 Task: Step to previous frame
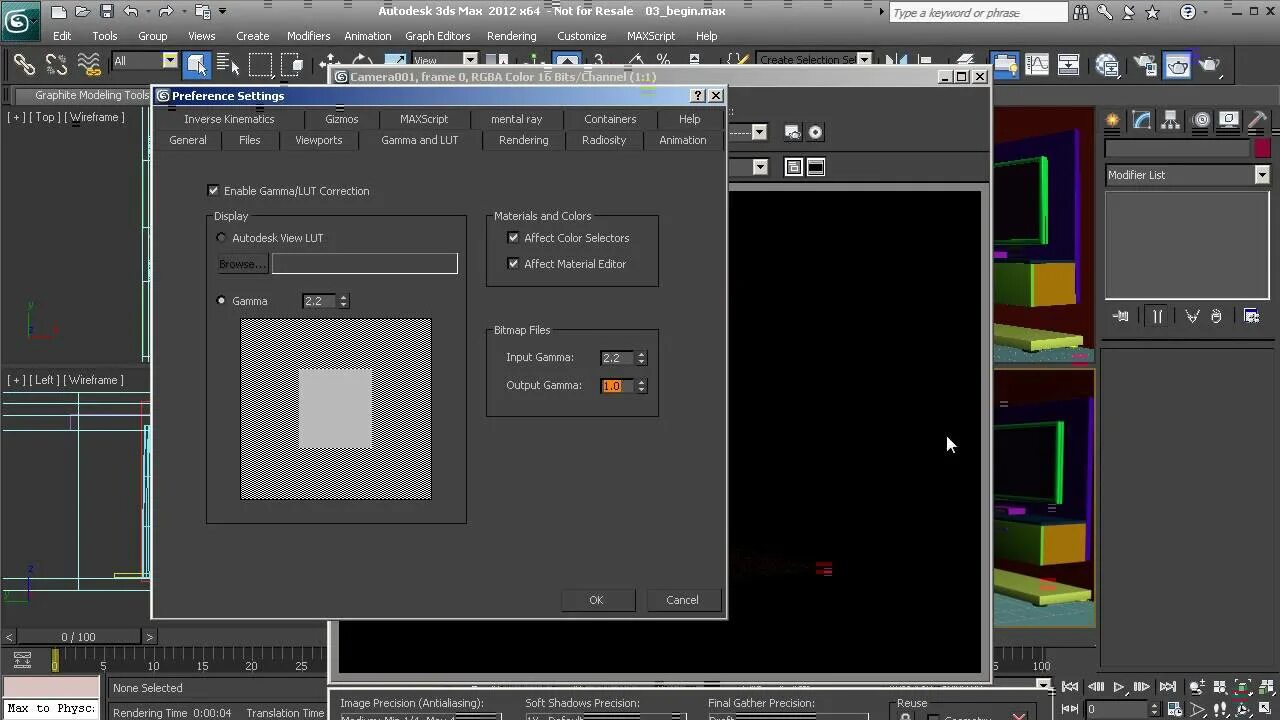tap(1095, 687)
